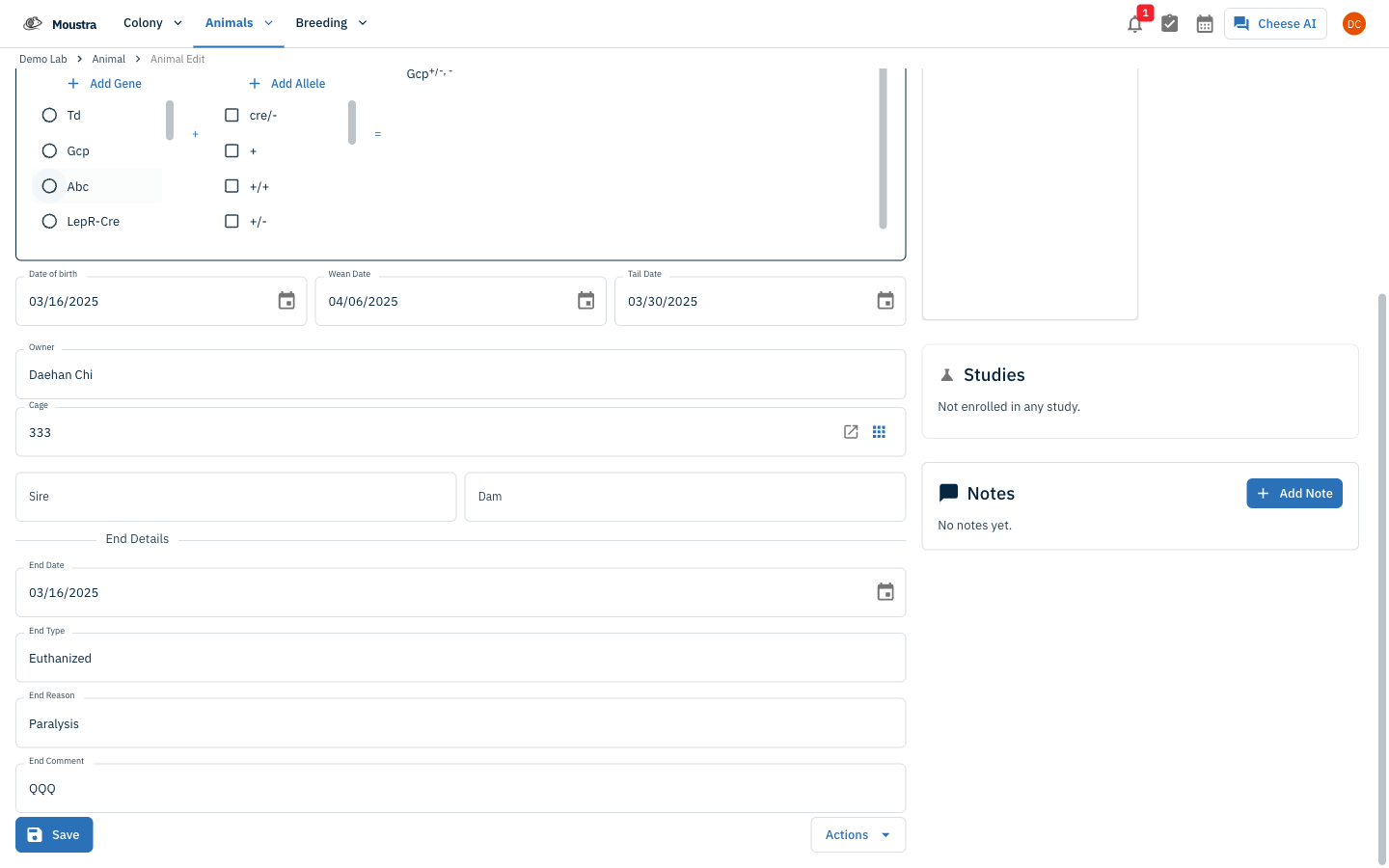Open the End Reason dropdown

tap(460, 723)
